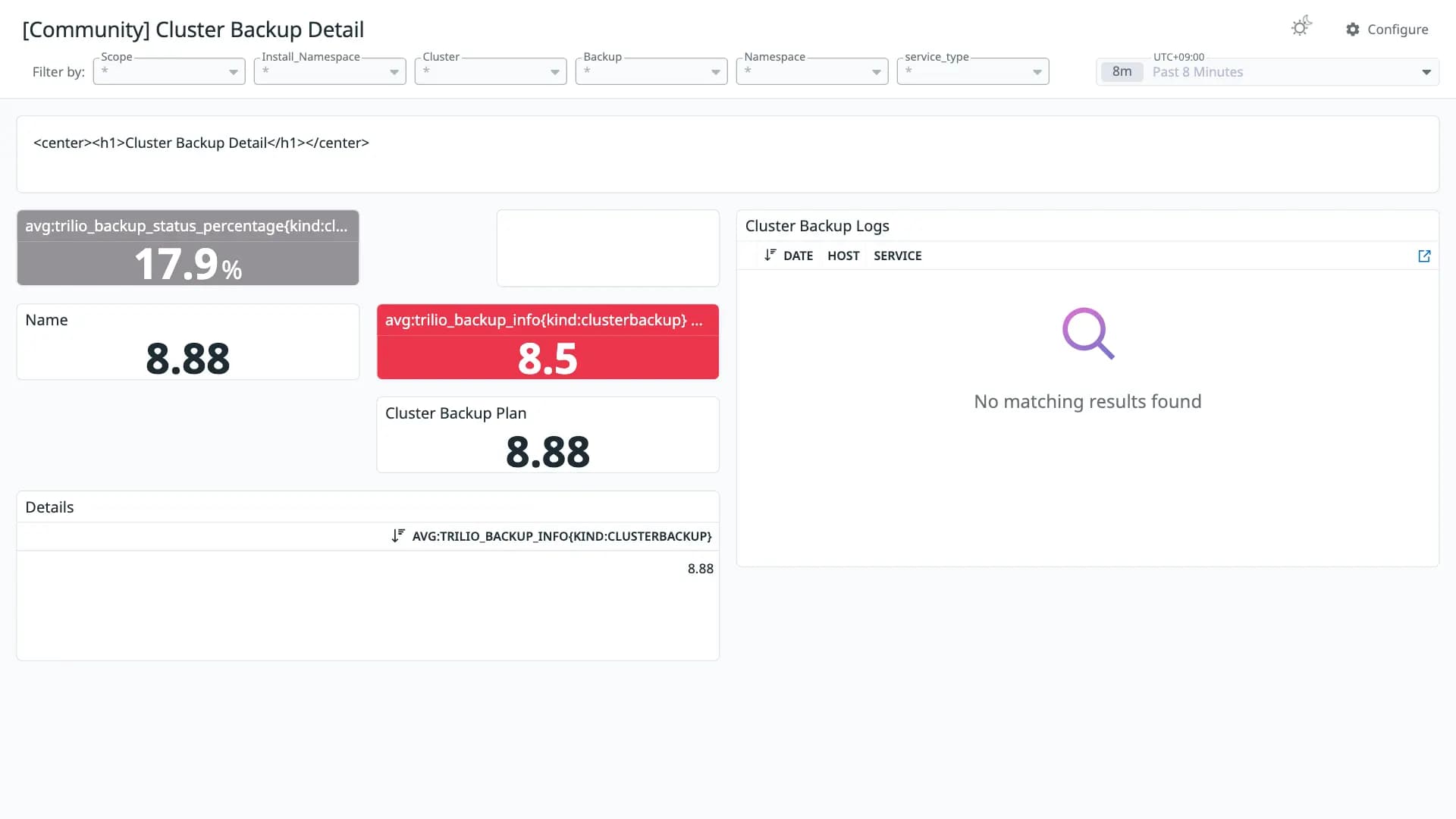This screenshot has width=1456, height=819.
Task: Click the avg:trilio_backup_status_percentage widget title
Action: coord(187,226)
